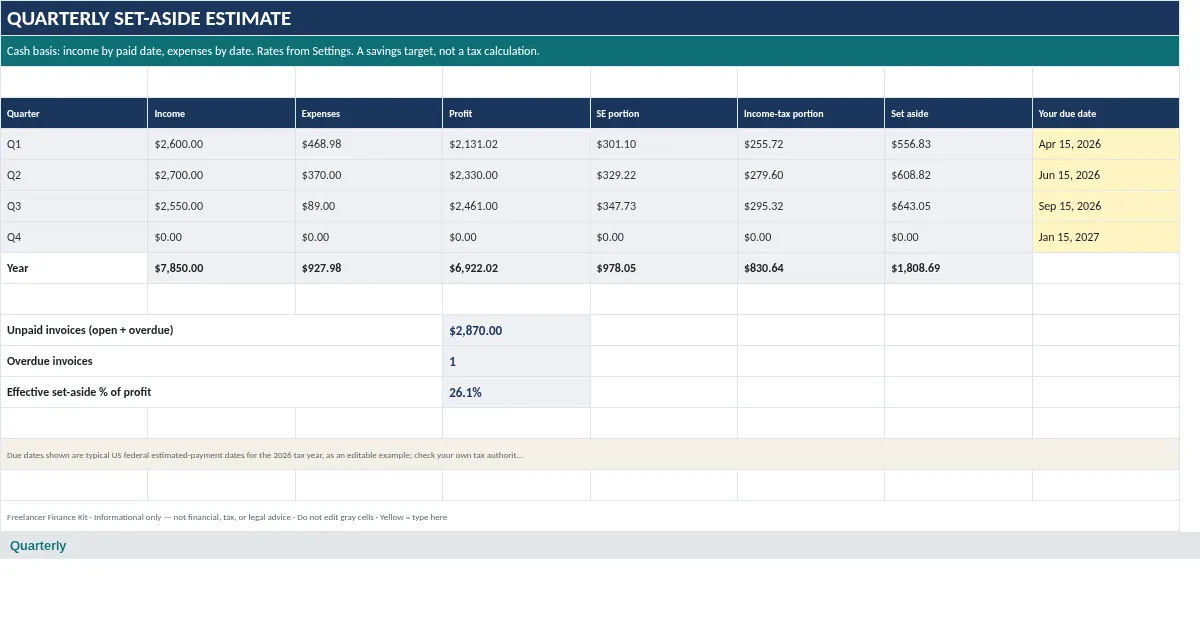Screen dimensions: 1200x640
Task: Select Q1 income-tax portion $255.72
Action: [811, 144]
